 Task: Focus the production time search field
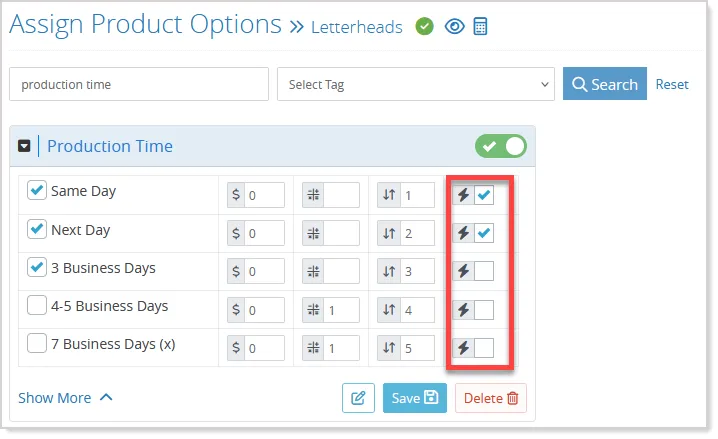coord(139,84)
